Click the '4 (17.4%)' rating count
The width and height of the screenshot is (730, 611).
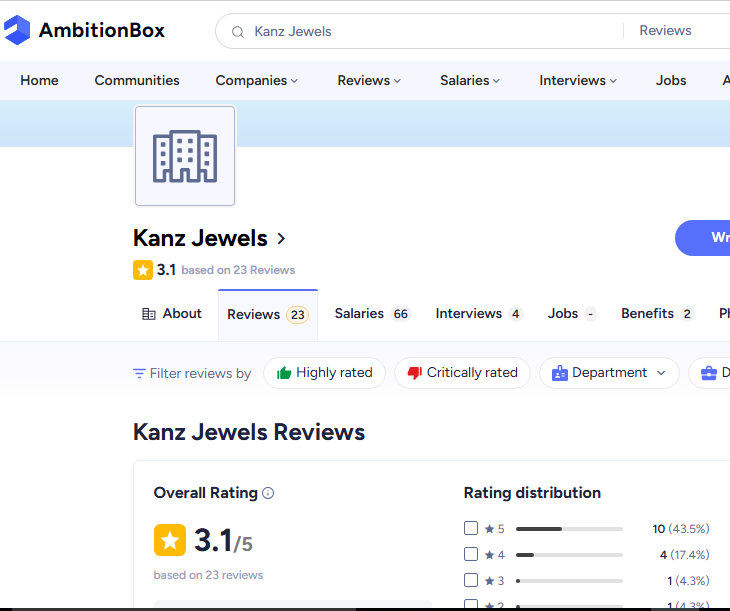click(x=684, y=555)
